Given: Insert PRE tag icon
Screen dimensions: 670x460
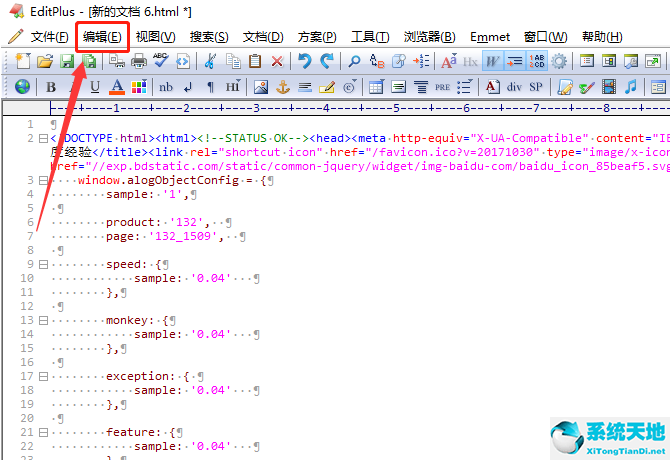Looking at the screenshot, I should coord(442,87).
